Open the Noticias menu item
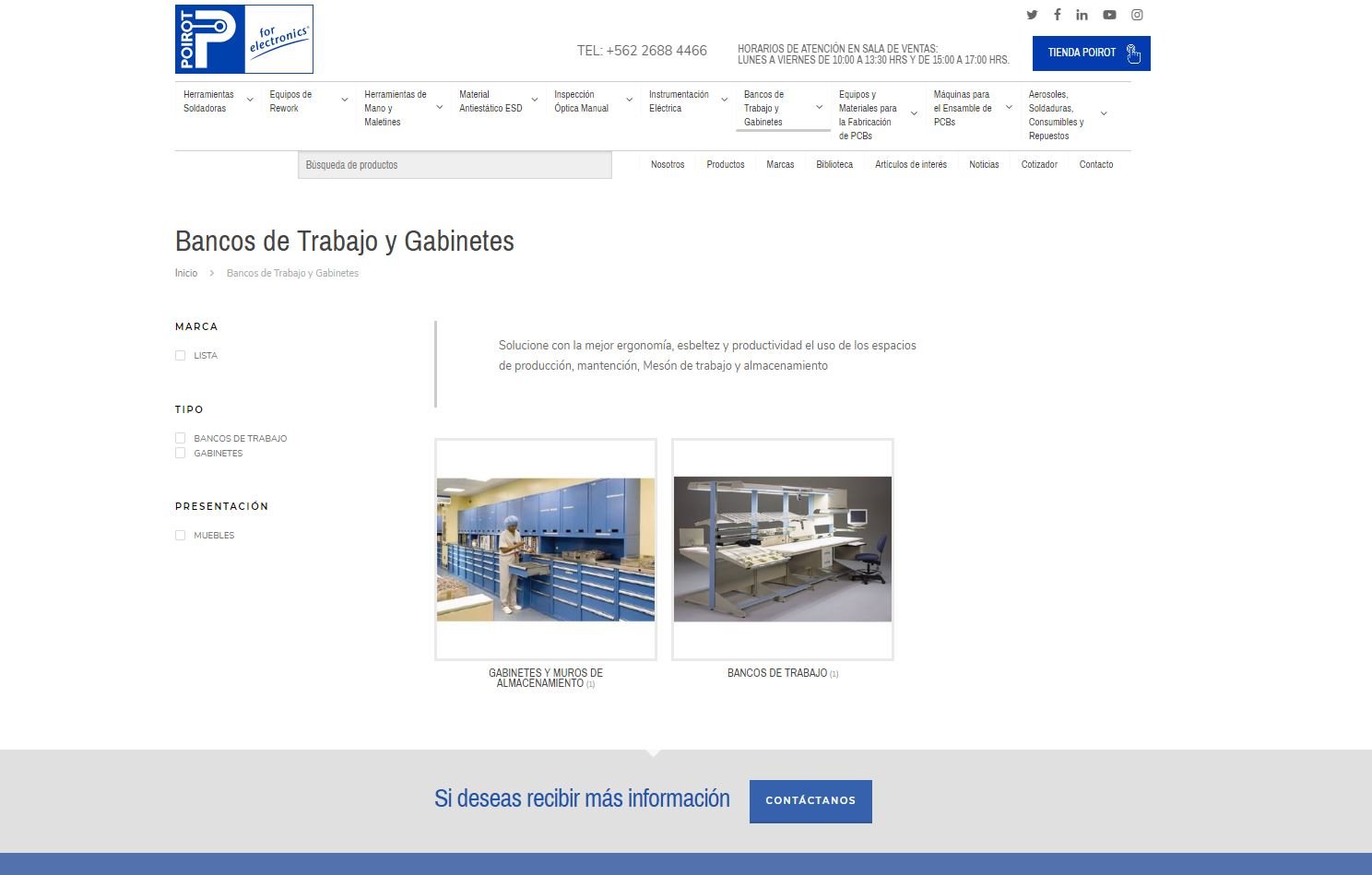 coord(984,165)
